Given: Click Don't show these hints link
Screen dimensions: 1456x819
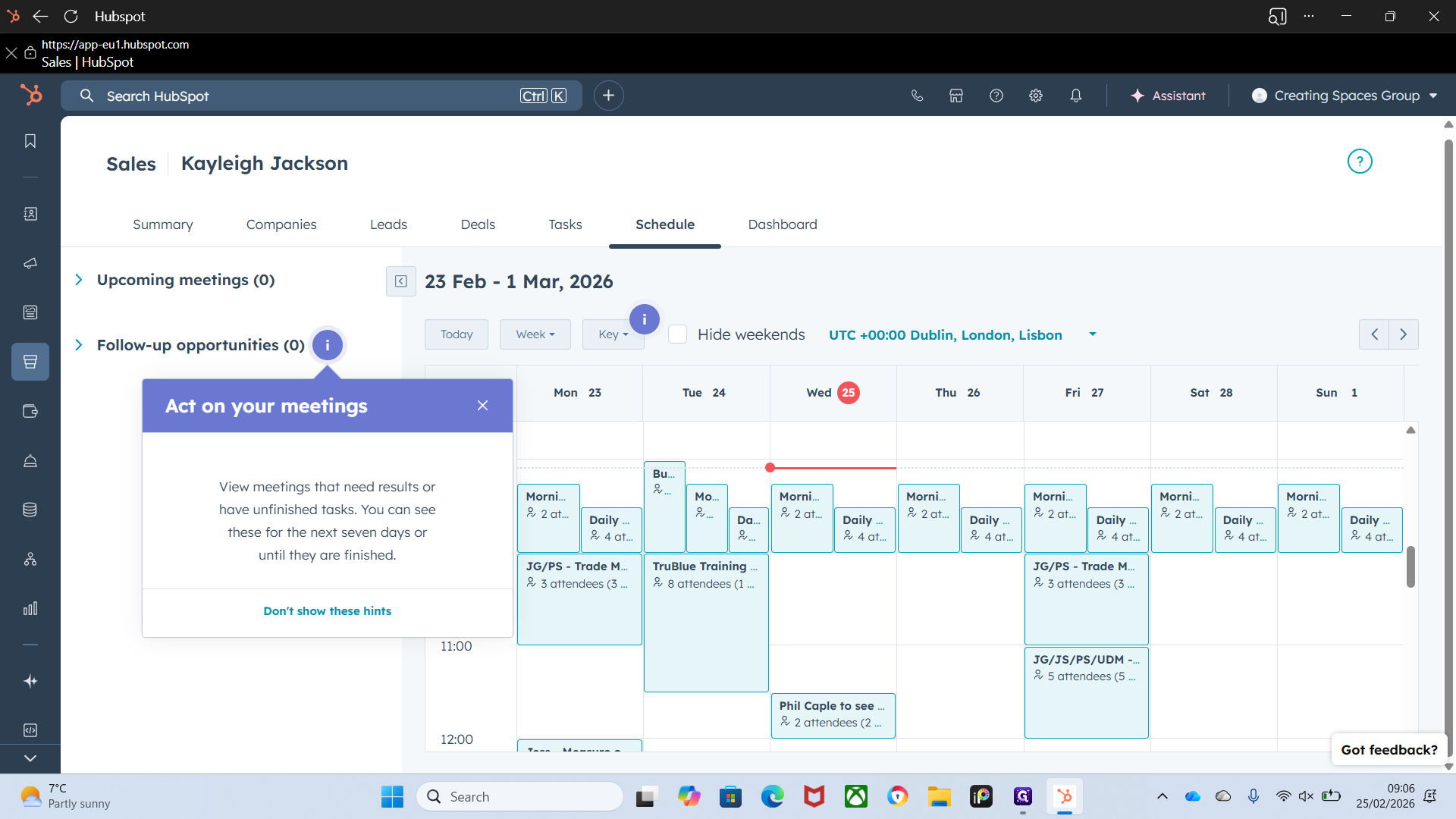Looking at the screenshot, I should pos(328,611).
